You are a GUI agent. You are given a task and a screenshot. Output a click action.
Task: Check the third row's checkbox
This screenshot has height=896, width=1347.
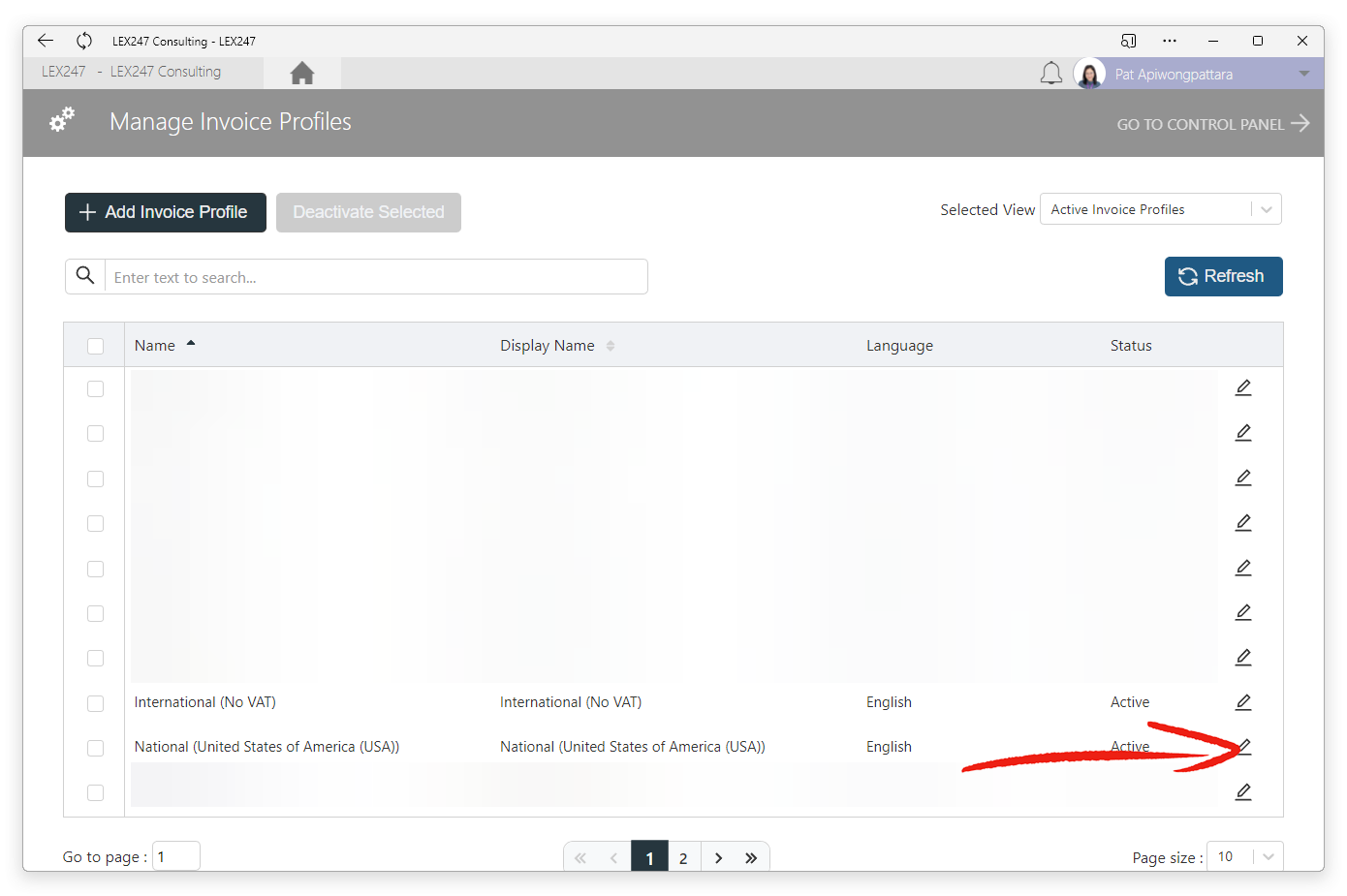(x=95, y=479)
